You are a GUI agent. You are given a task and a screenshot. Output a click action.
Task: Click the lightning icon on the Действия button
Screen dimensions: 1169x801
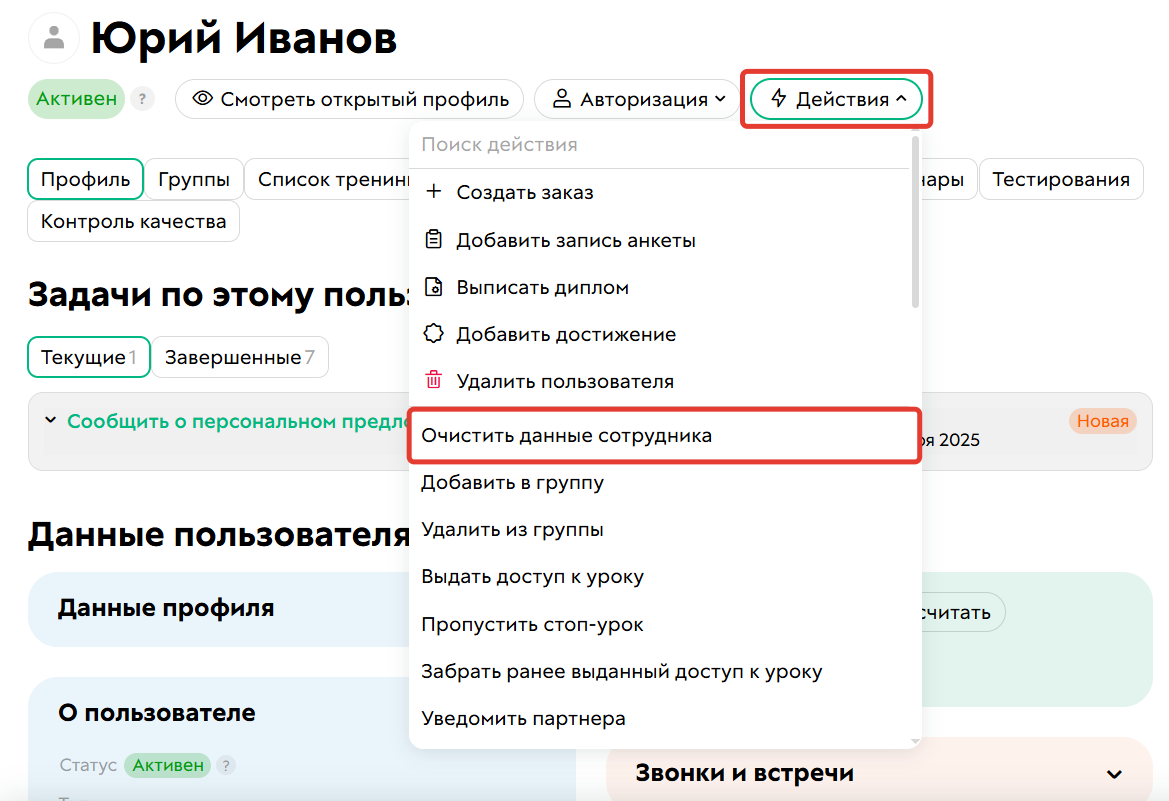780,98
